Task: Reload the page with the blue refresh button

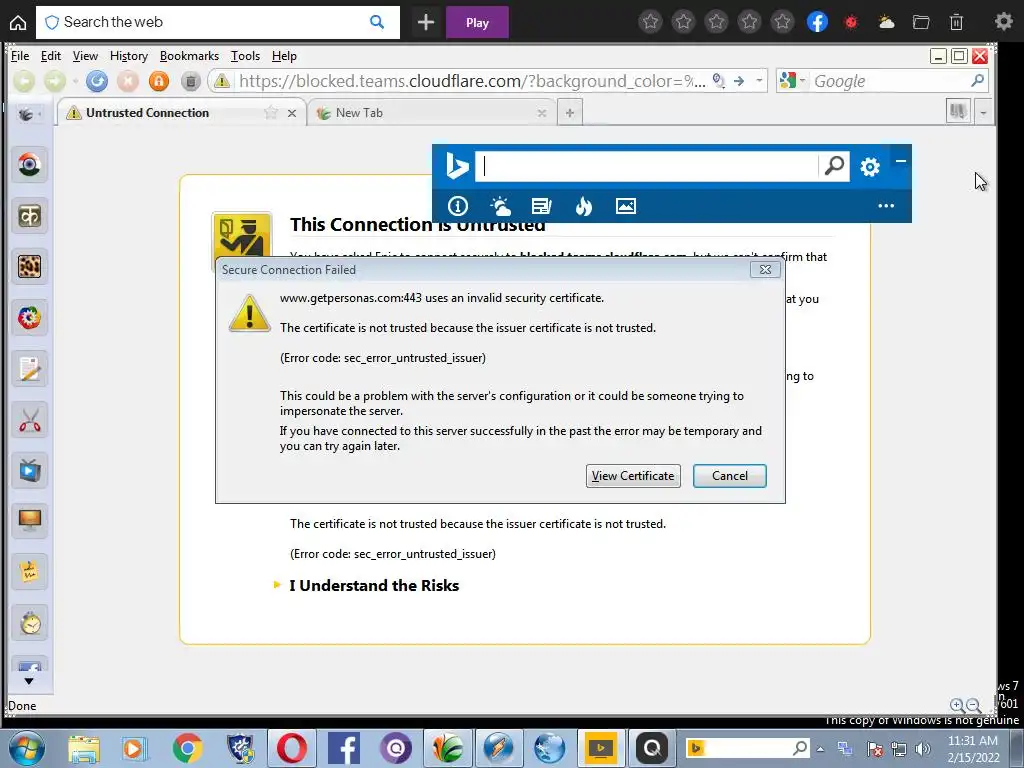Action: point(97,81)
